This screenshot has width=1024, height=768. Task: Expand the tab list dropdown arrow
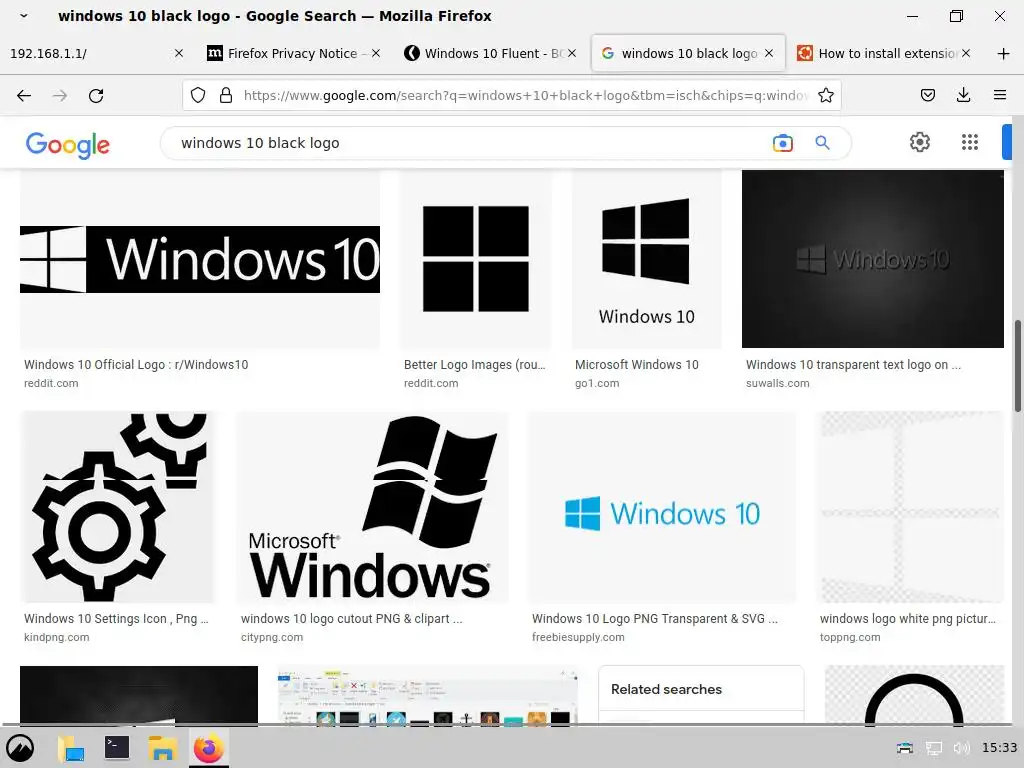pyautogui.click(x=24, y=16)
